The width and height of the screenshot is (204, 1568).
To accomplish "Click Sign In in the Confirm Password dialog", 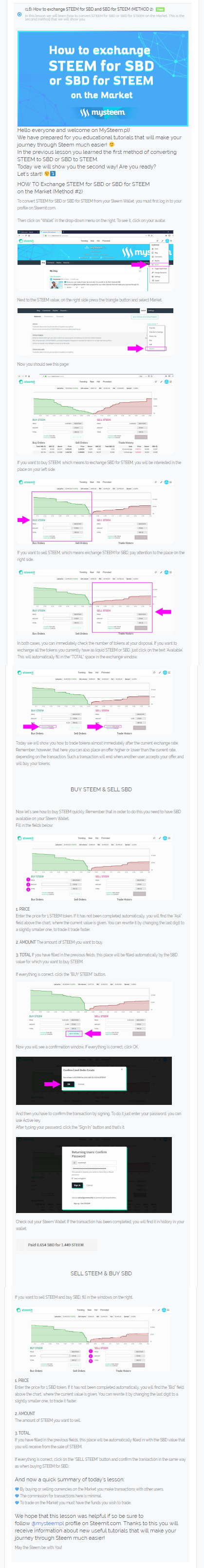I will (x=77, y=1184).
